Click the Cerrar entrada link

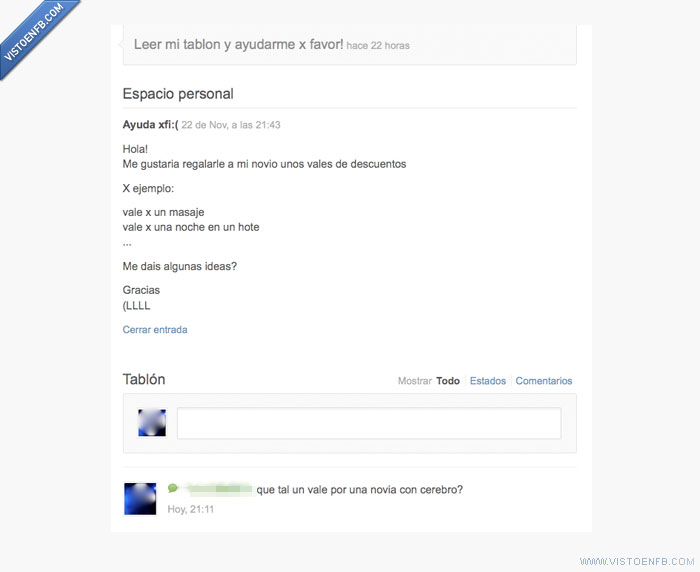(155, 330)
